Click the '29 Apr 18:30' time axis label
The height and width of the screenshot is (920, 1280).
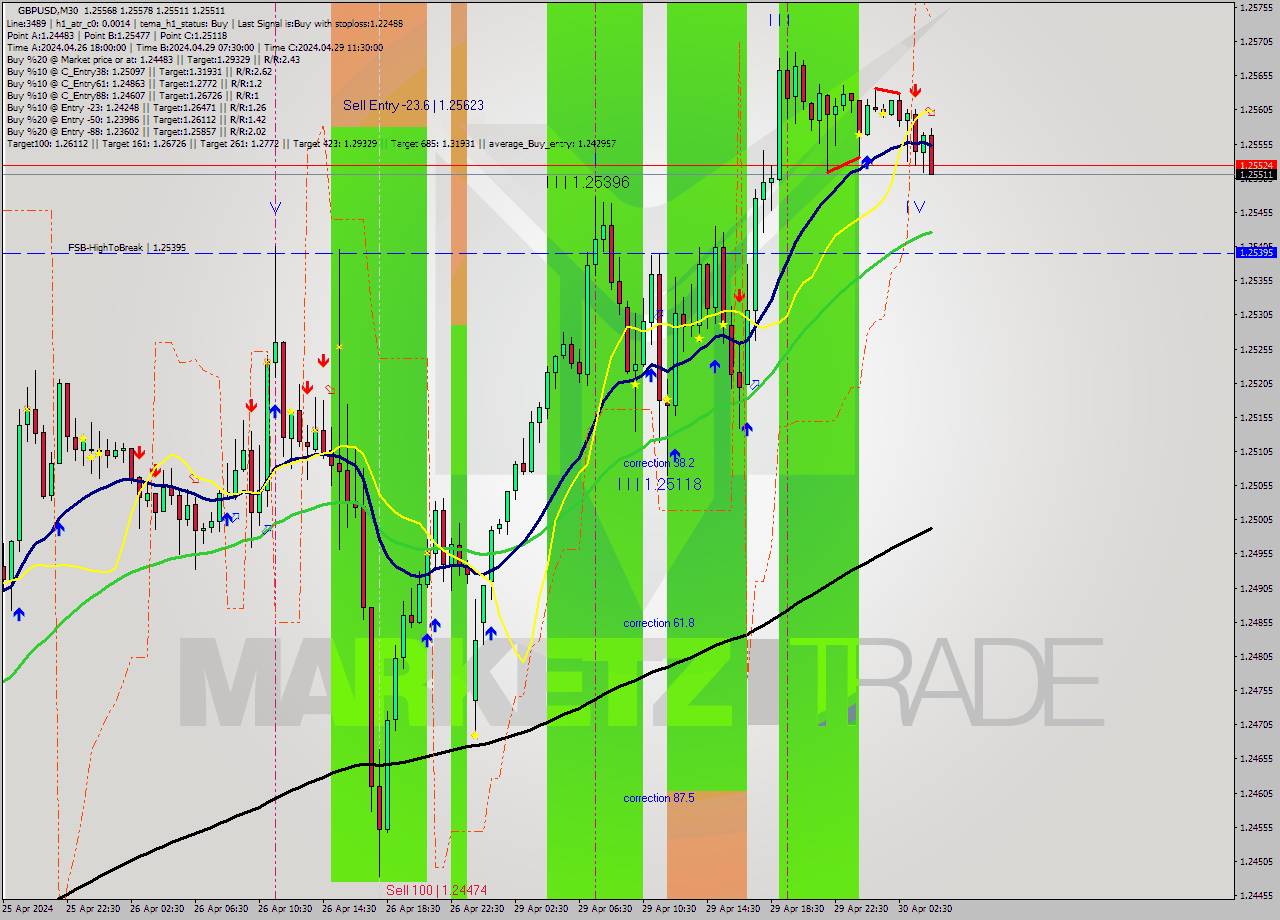point(797,909)
